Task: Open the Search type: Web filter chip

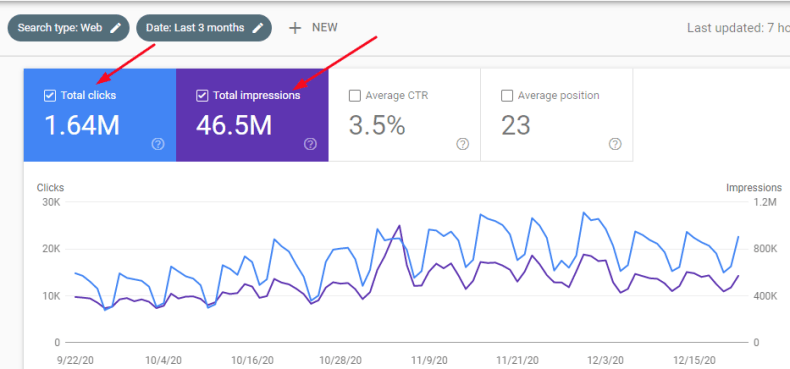Action: pyautogui.click(x=69, y=28)
